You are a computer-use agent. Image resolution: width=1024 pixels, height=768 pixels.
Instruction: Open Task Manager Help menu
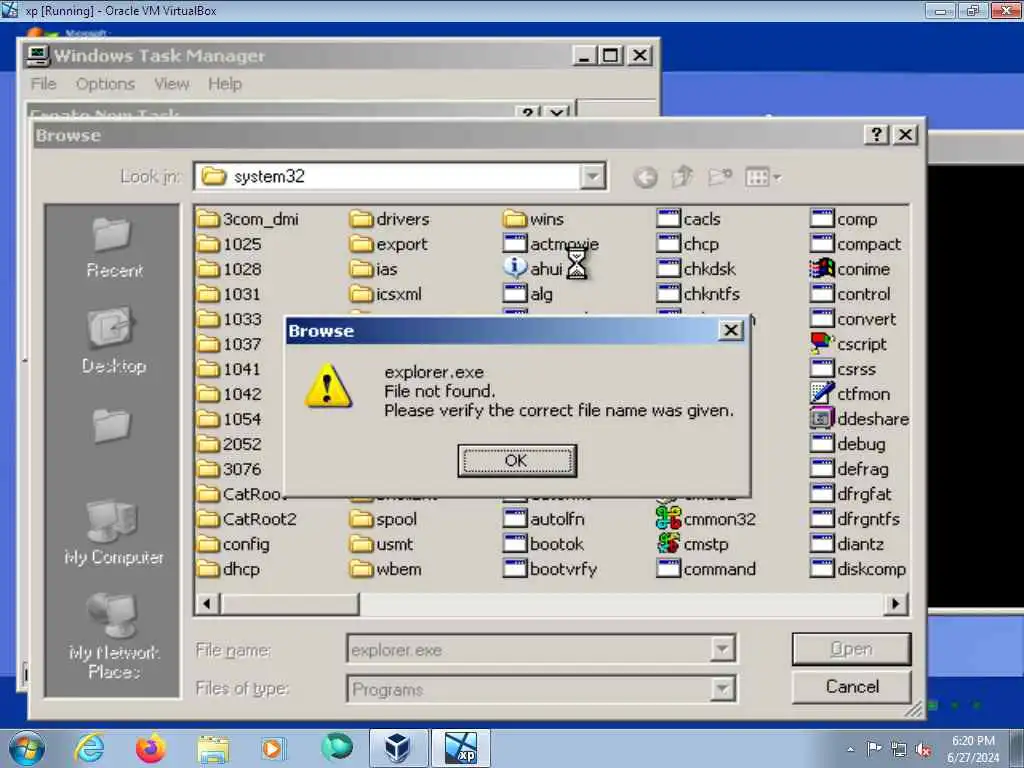pyautogui.click(x=225, y=84)
